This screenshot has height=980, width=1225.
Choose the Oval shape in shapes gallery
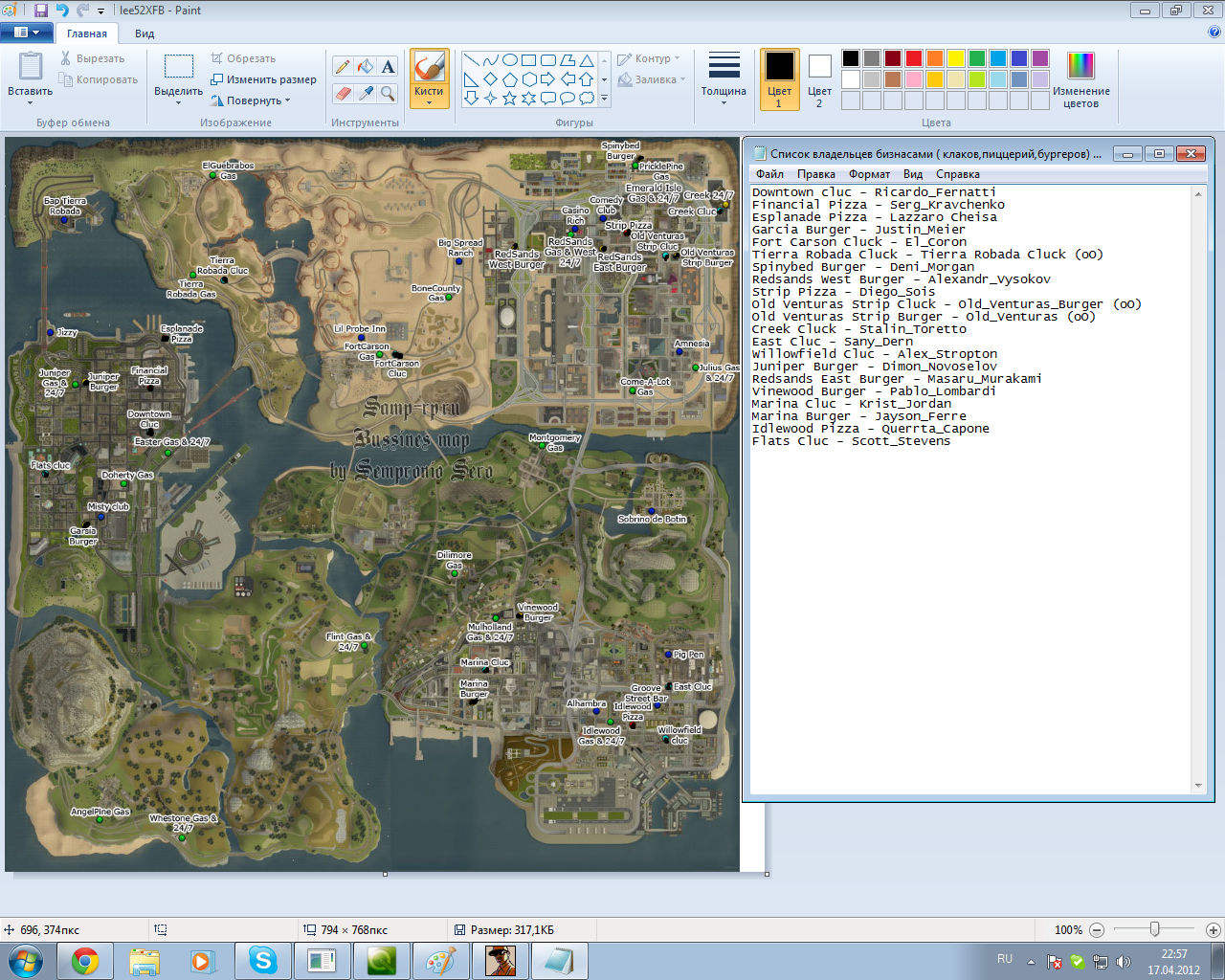[510, 59]
